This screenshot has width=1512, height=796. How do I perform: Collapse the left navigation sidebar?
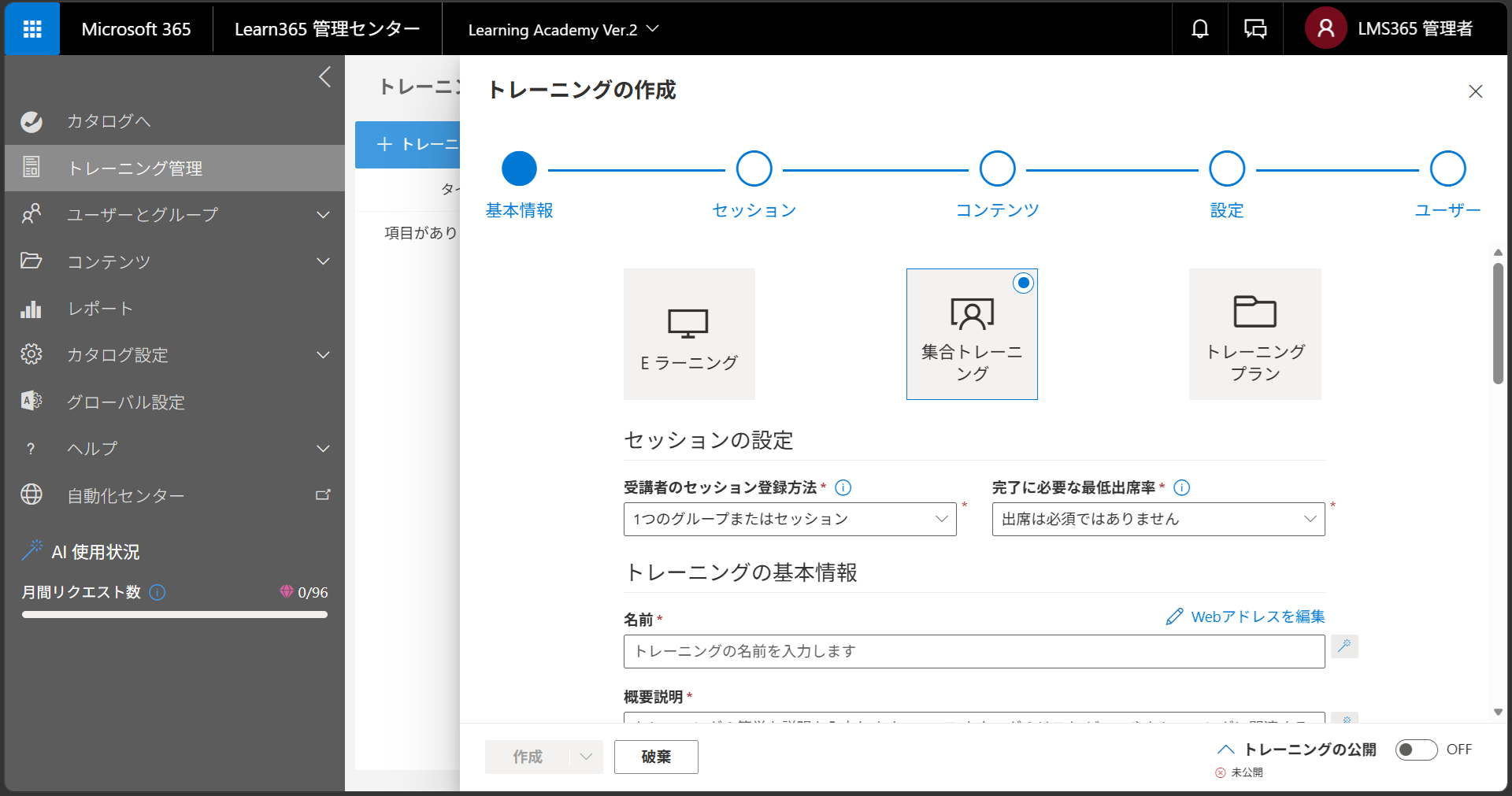pyautogui.click(x=324, y=77)
